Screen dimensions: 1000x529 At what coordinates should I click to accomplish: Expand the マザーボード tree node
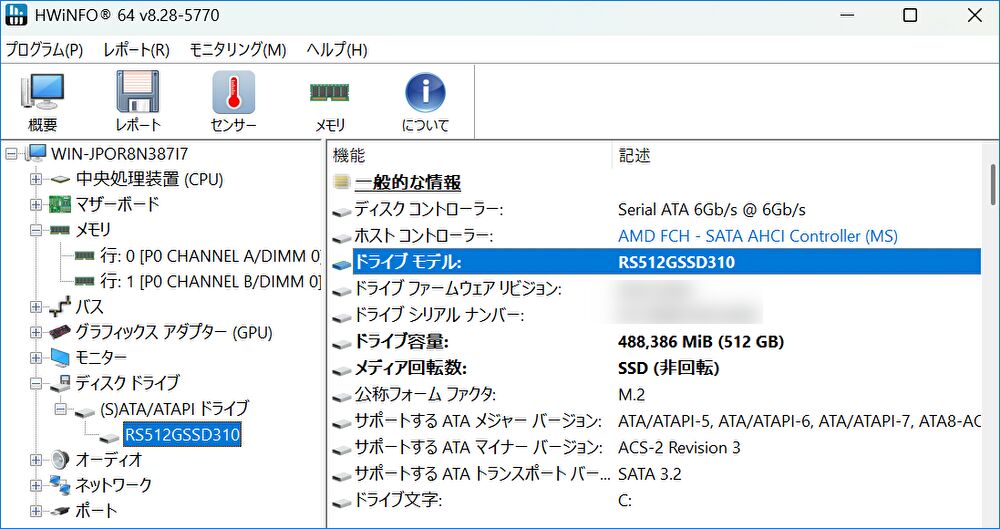(x=36, y=205)
